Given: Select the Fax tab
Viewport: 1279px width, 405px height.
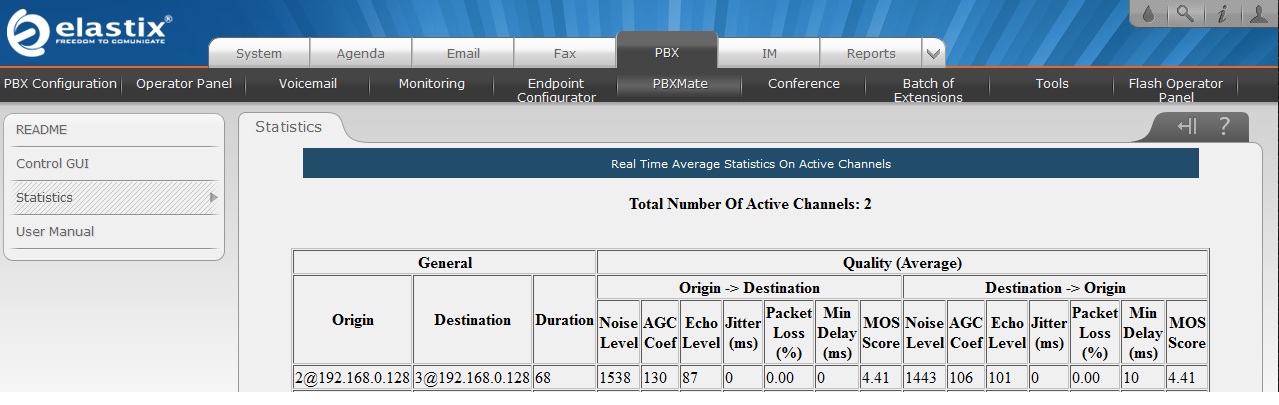Looking at the screenshot, I should point(564,54).
